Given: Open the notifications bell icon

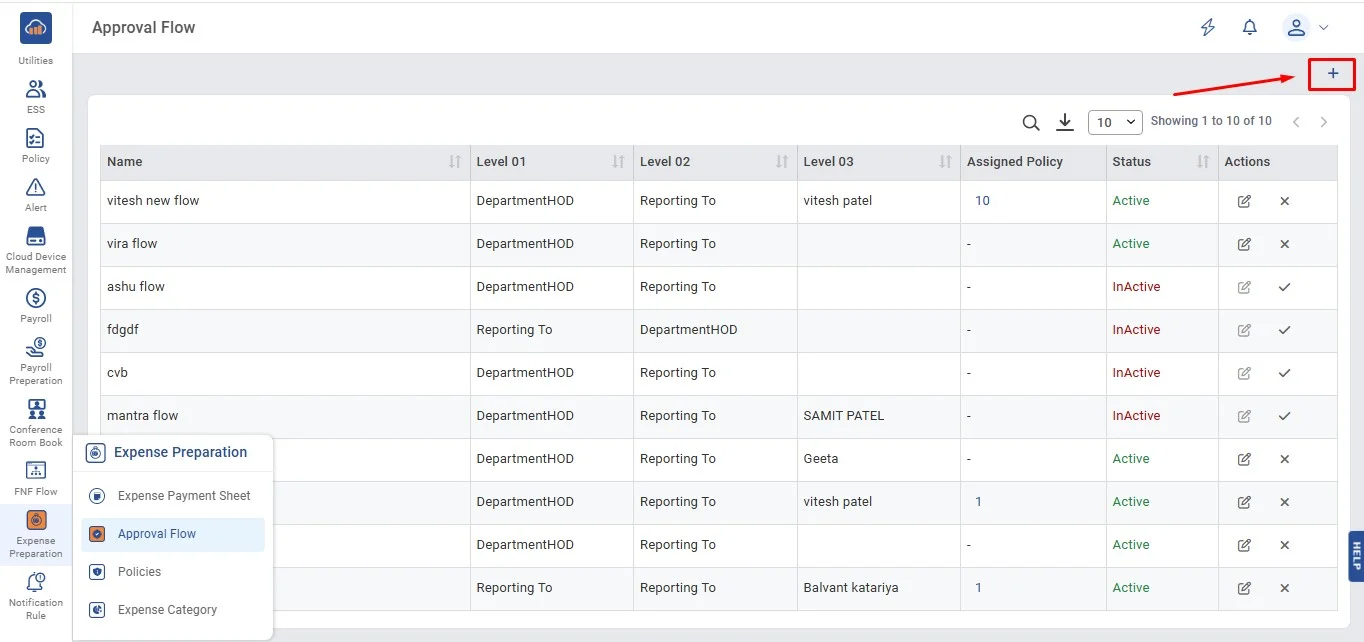Looking at the screenshot, I should [1249, 28].
